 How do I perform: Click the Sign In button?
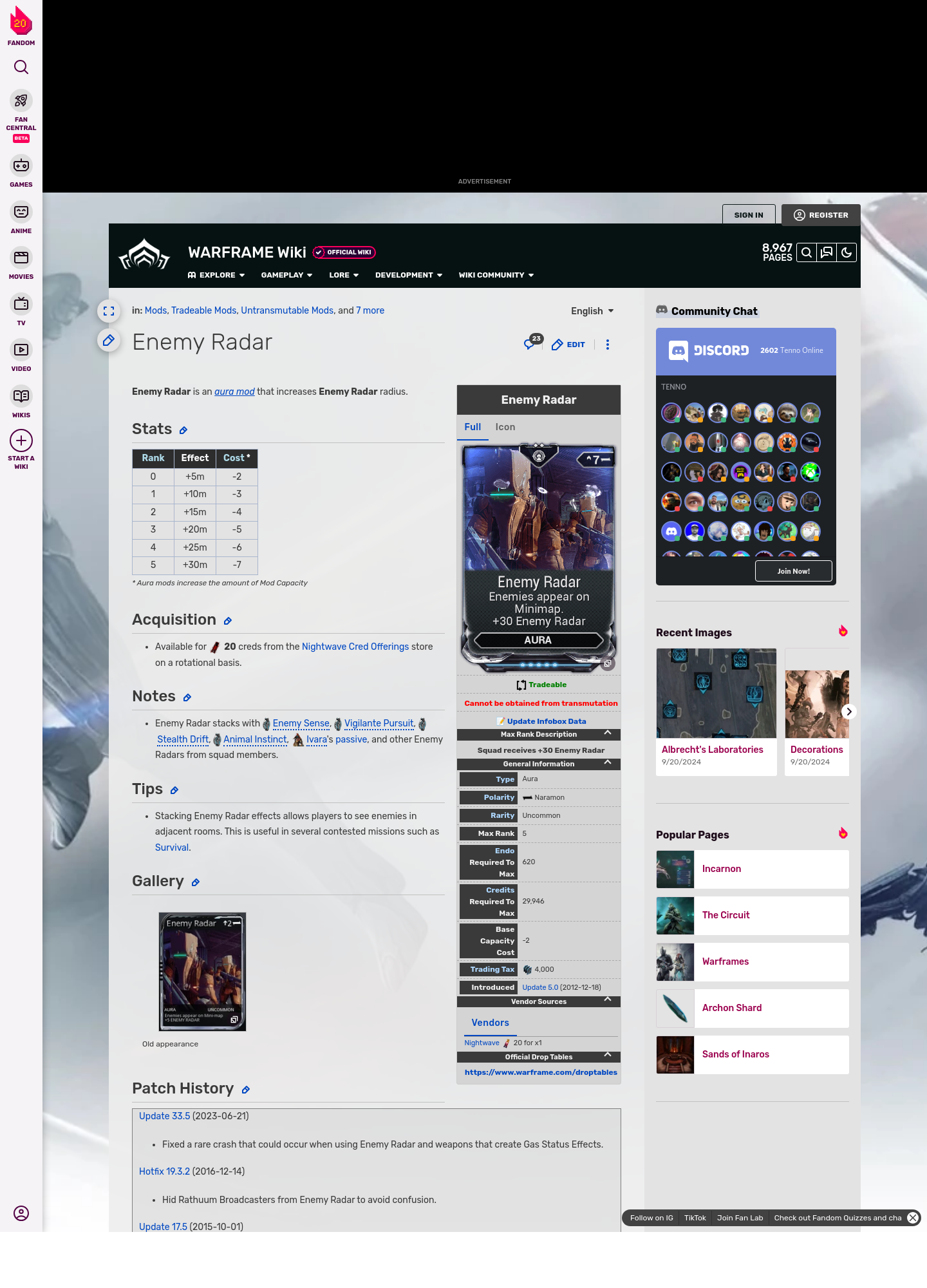pyautogui.click(x=749, y=215)
